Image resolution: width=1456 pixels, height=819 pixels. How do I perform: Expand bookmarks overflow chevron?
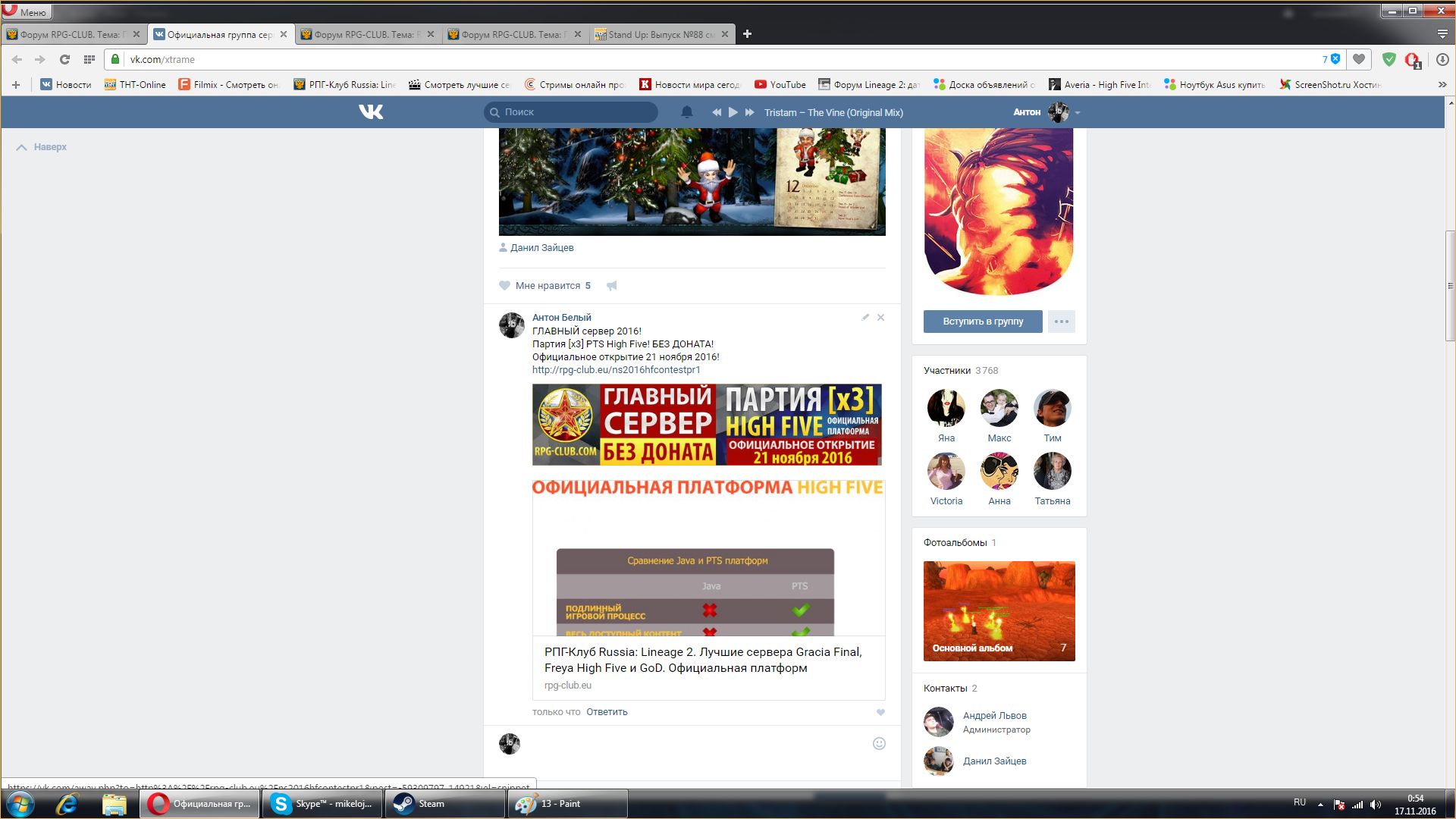(x=1442, y=85)
